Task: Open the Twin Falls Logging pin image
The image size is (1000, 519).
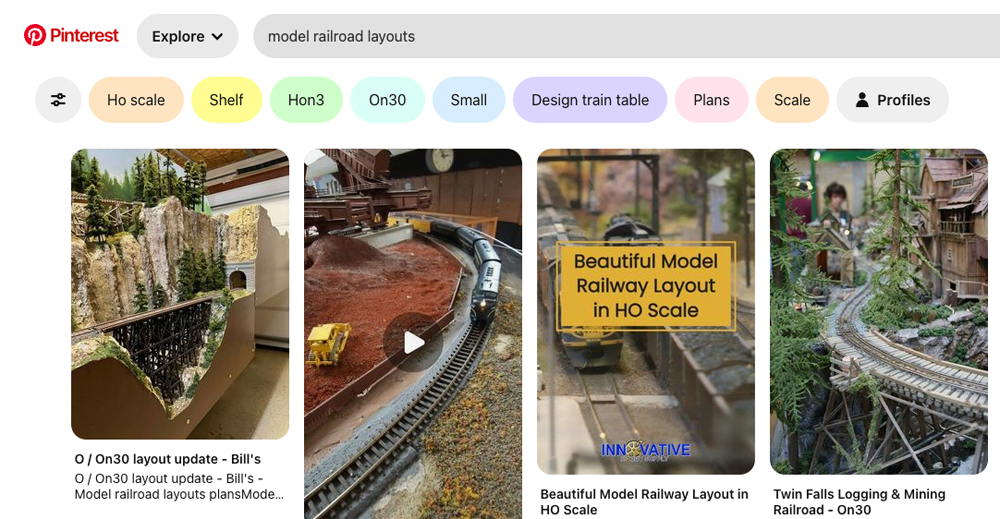Action: pos(878,312)
